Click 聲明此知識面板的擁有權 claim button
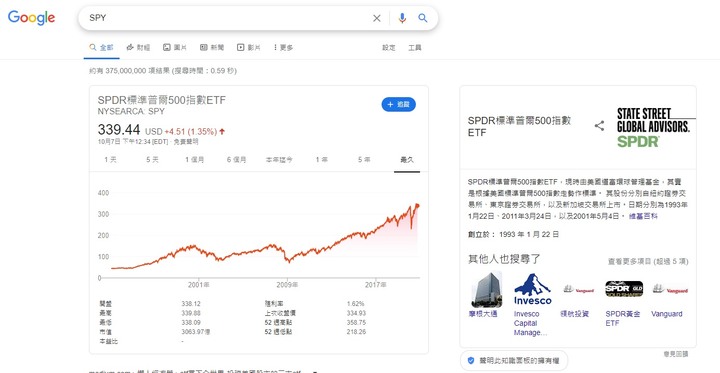Viewport: 720px width, 373px height. pyautogui.click(x=514, y=361)
